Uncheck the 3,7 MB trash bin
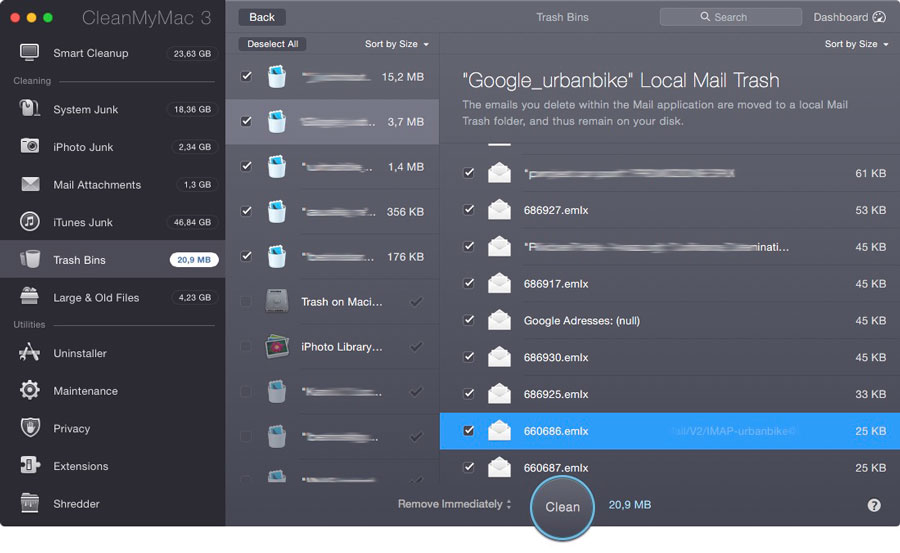This screenshot has width=900, height=553. pyautogui.click(x=246, y=121)
